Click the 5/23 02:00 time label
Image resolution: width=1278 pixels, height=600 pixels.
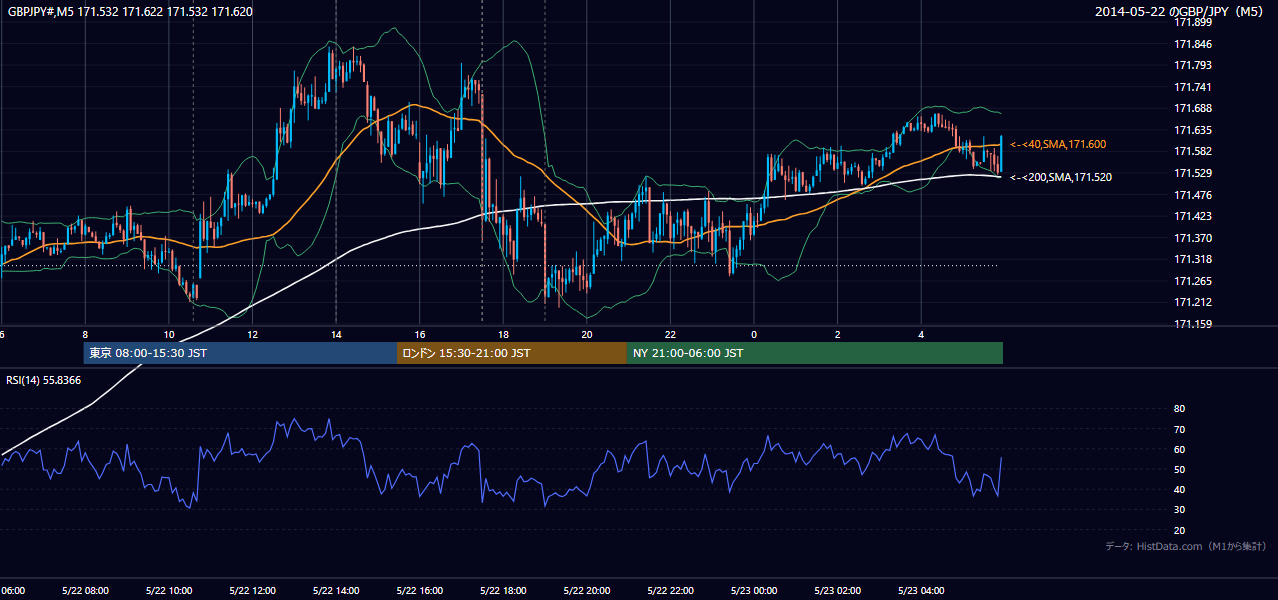[837, 591]
